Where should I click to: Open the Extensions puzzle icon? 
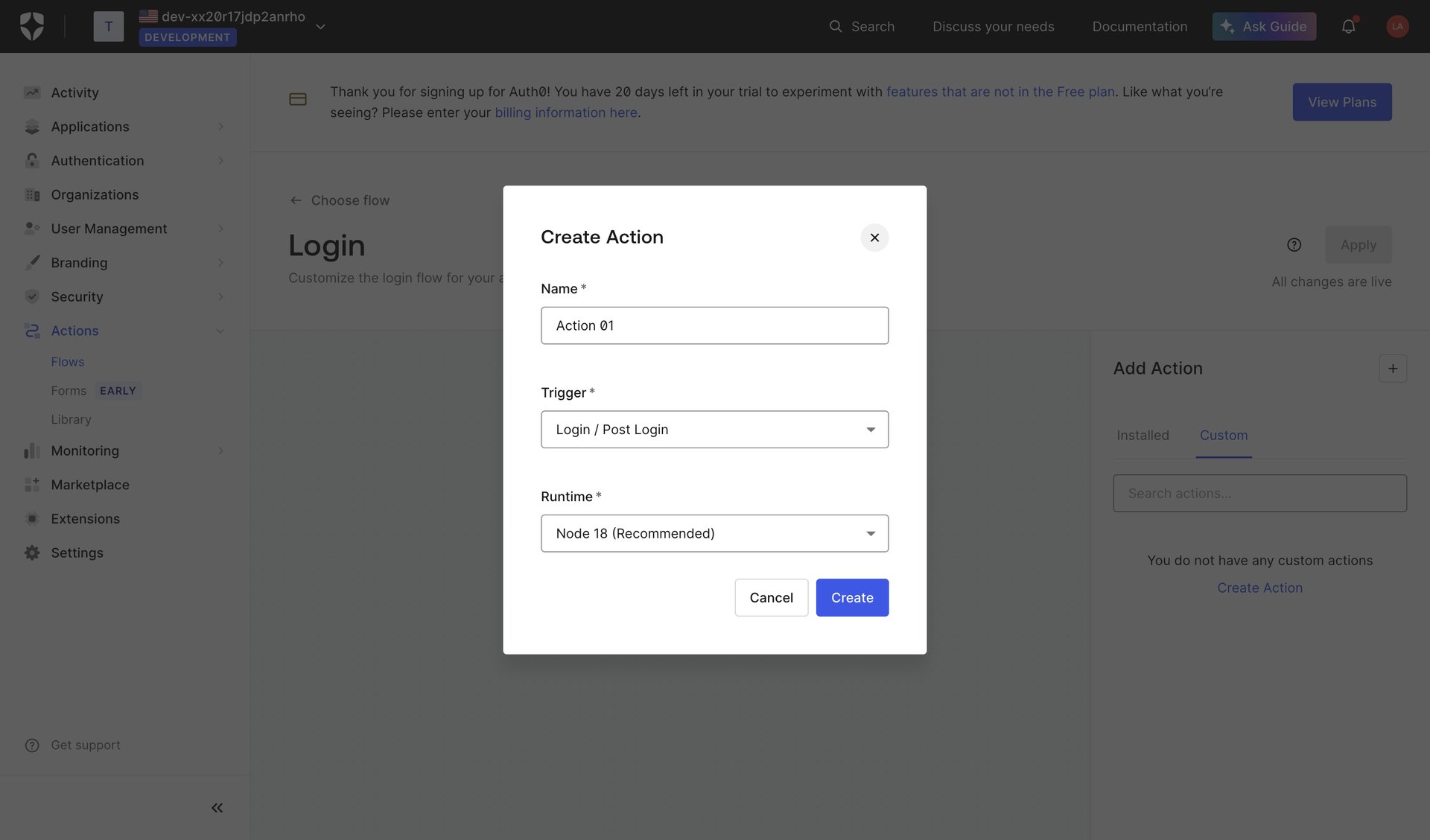[32, 518]
